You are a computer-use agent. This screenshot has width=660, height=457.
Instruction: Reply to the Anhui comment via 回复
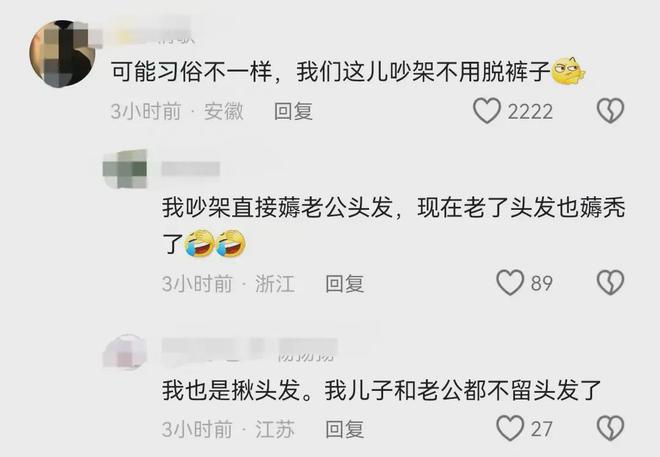293,112
